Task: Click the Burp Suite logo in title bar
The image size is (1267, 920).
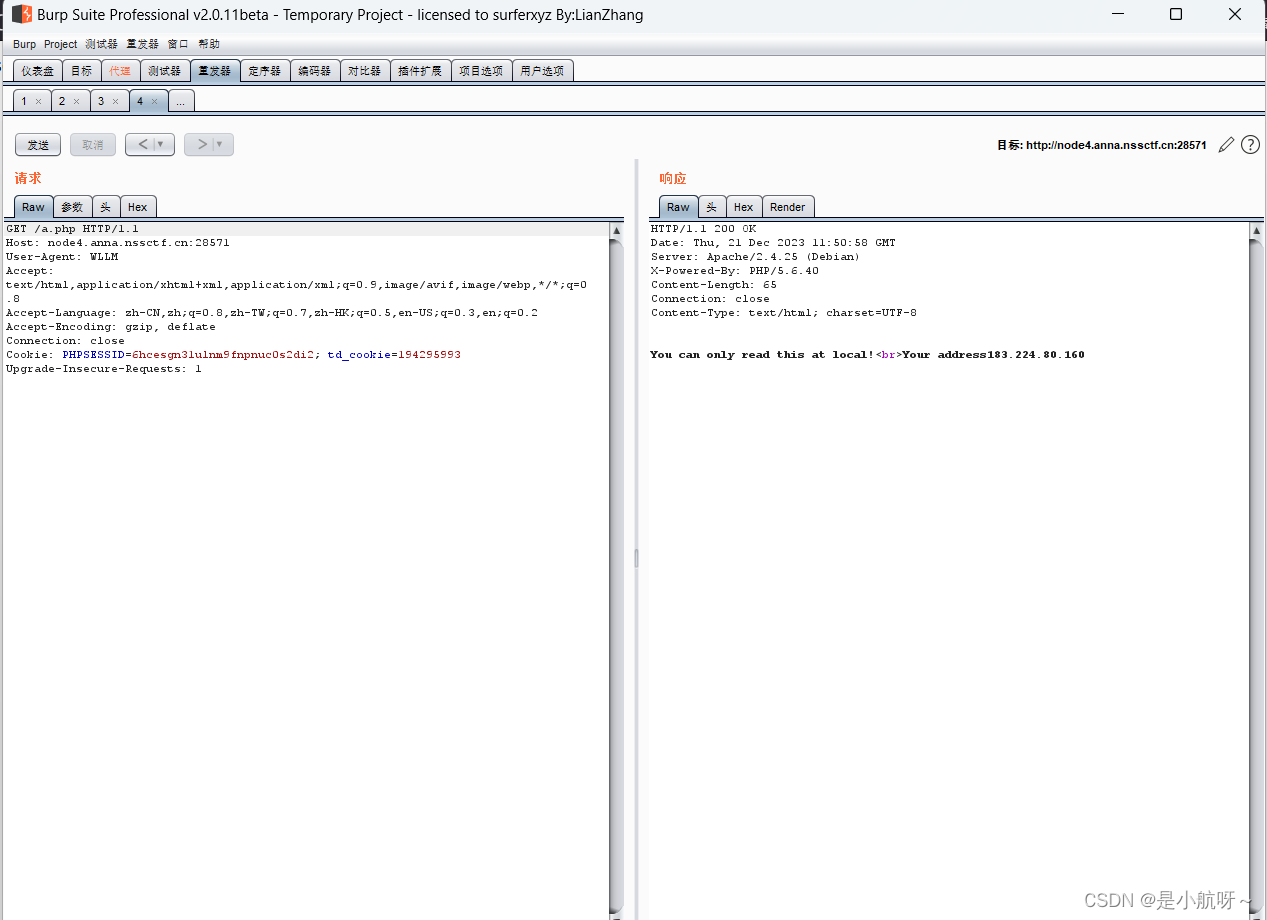Action: click(x=21, y=14)
